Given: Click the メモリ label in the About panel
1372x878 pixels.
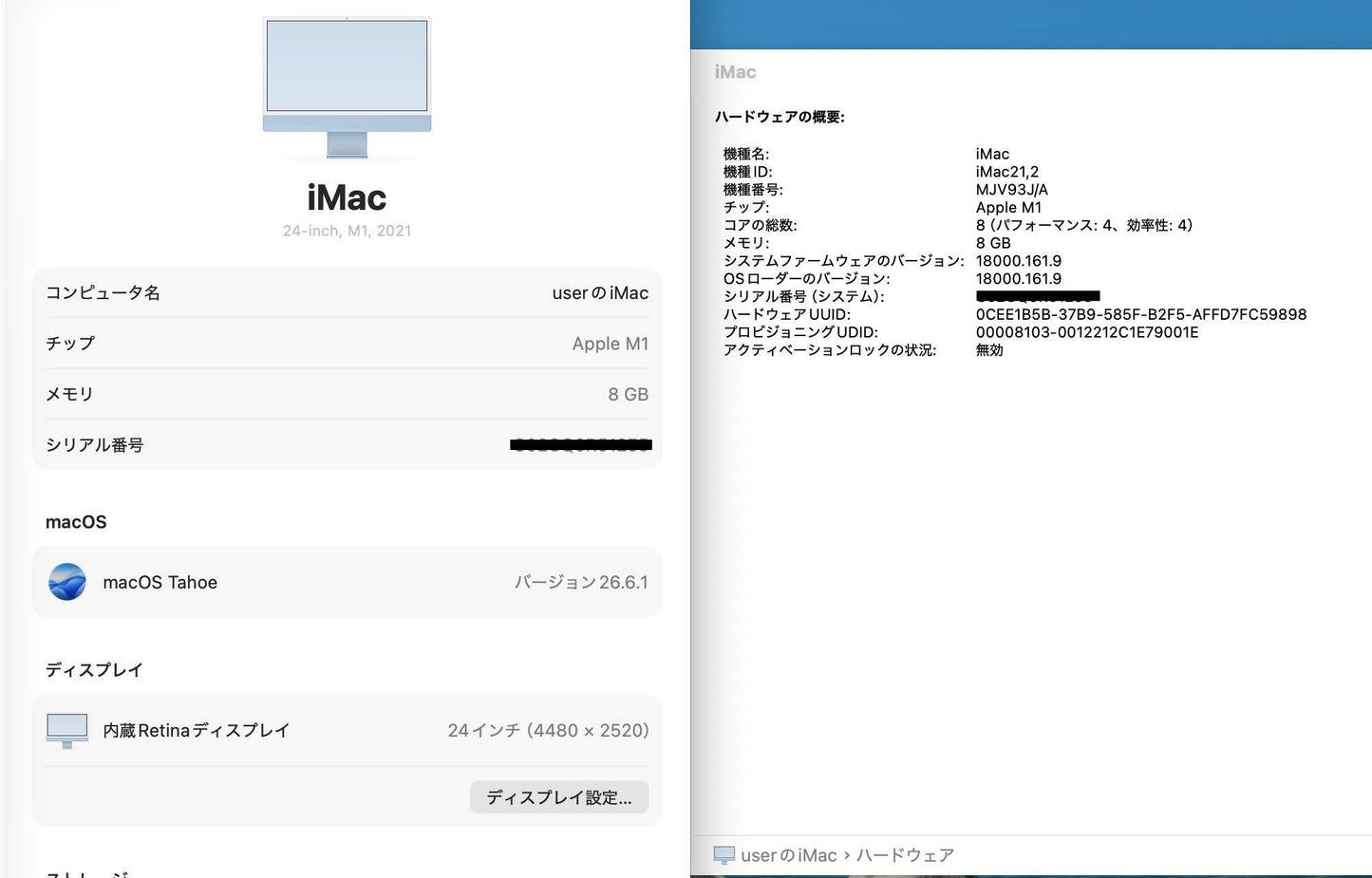Looking at the screenshot, I should [x=69, y=394].
